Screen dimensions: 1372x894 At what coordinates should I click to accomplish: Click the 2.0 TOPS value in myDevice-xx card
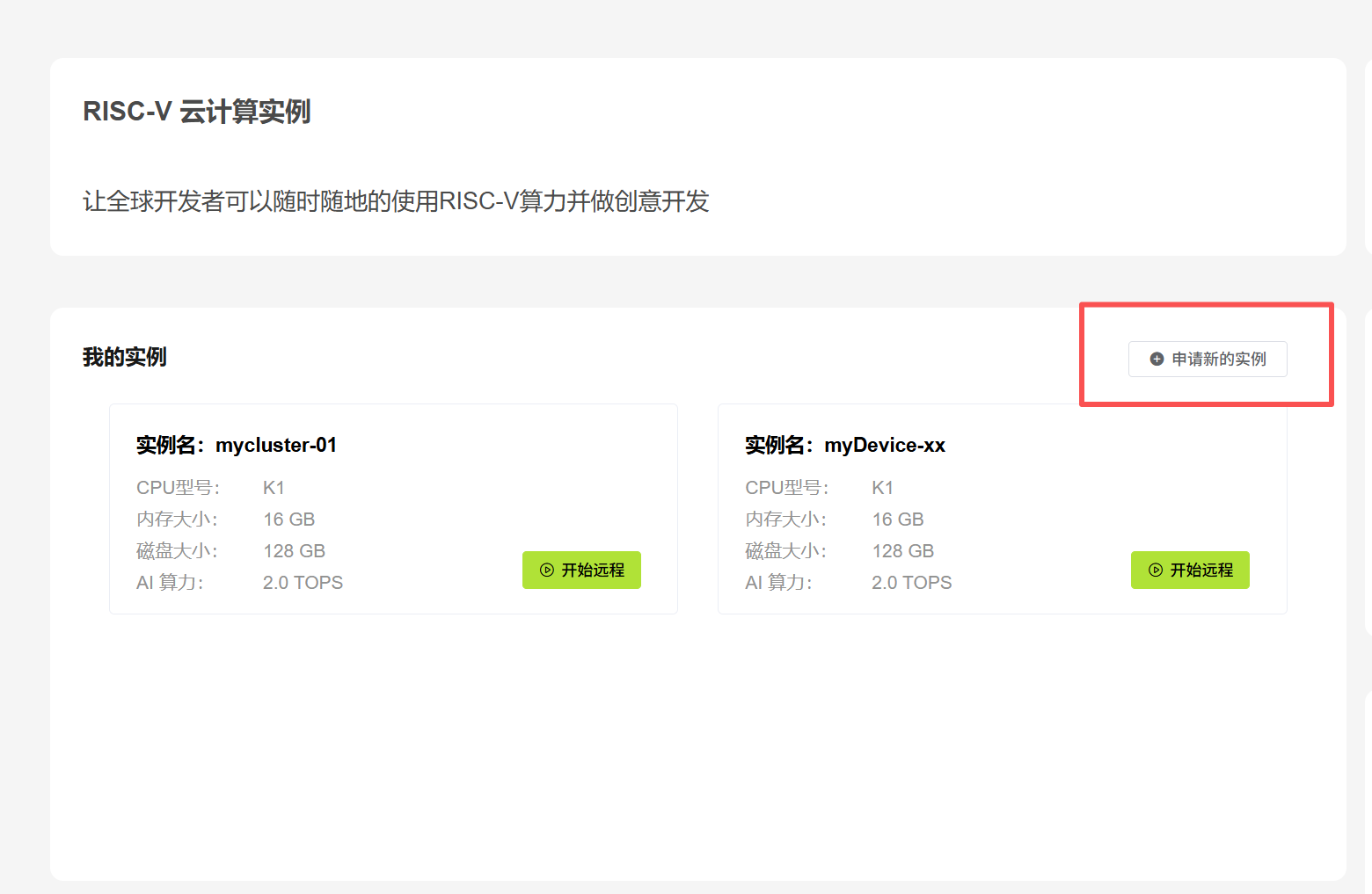coord(911,583)
